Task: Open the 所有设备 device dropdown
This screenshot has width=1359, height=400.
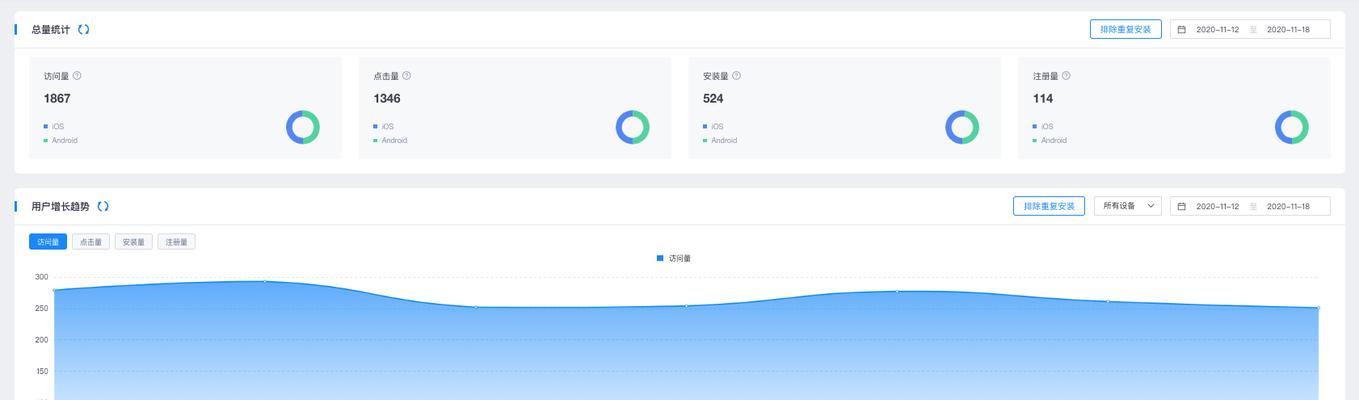Action: [1127, 206]
